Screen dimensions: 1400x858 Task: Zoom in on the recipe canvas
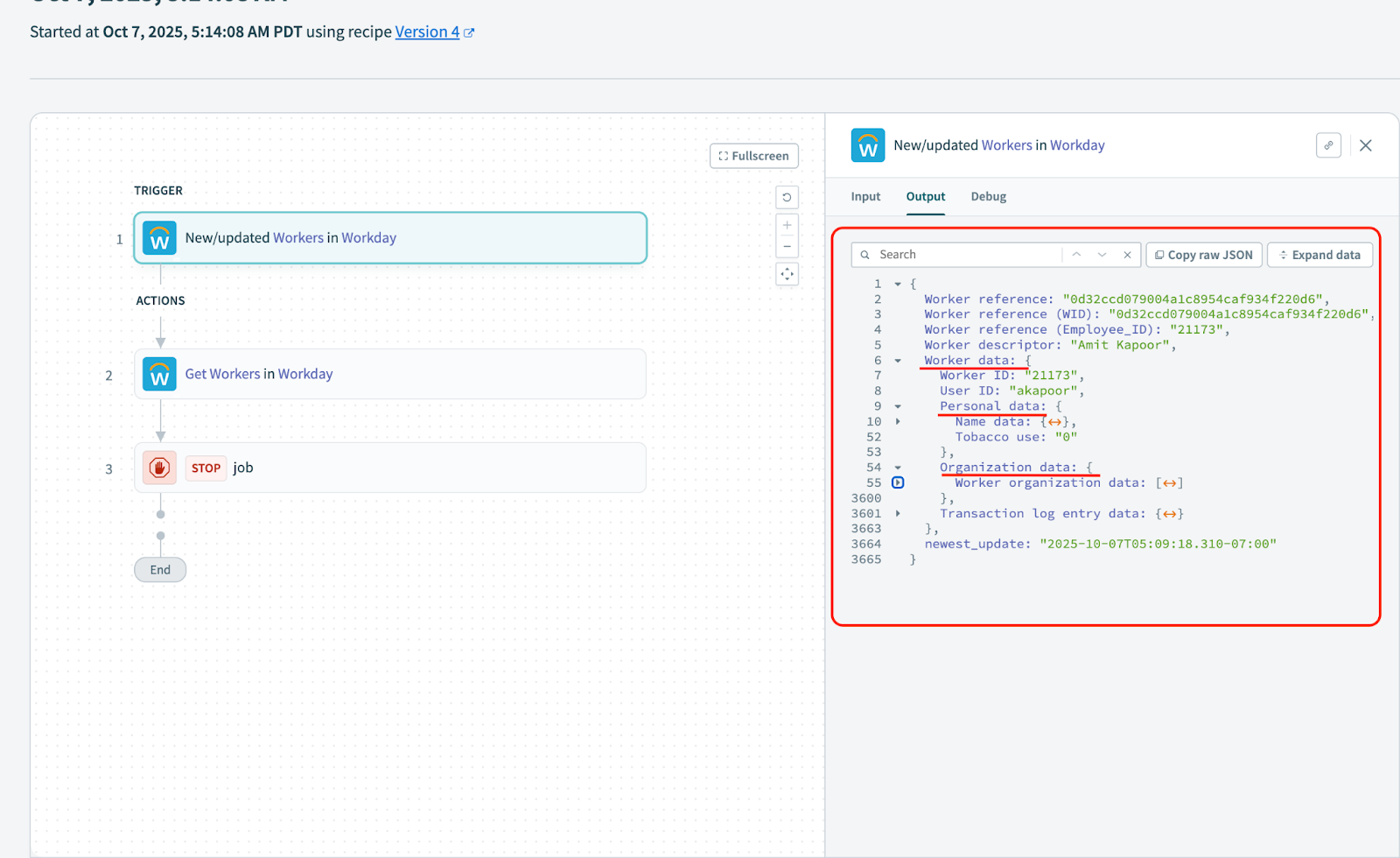(787, 225)
